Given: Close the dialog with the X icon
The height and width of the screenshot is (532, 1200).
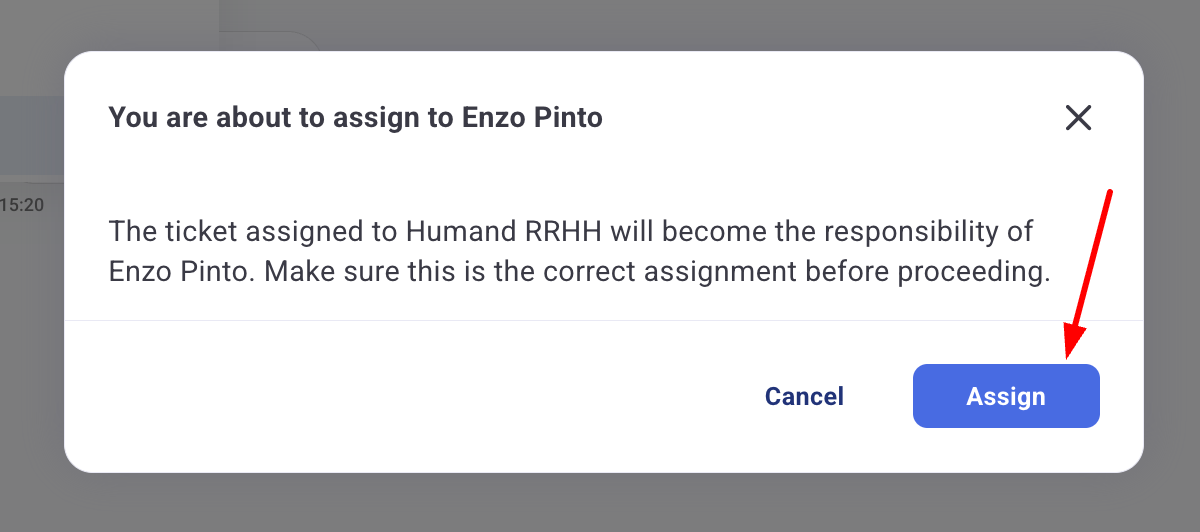Looking at the screenshot, I should pyautogui.click(x=1078, y=118).
